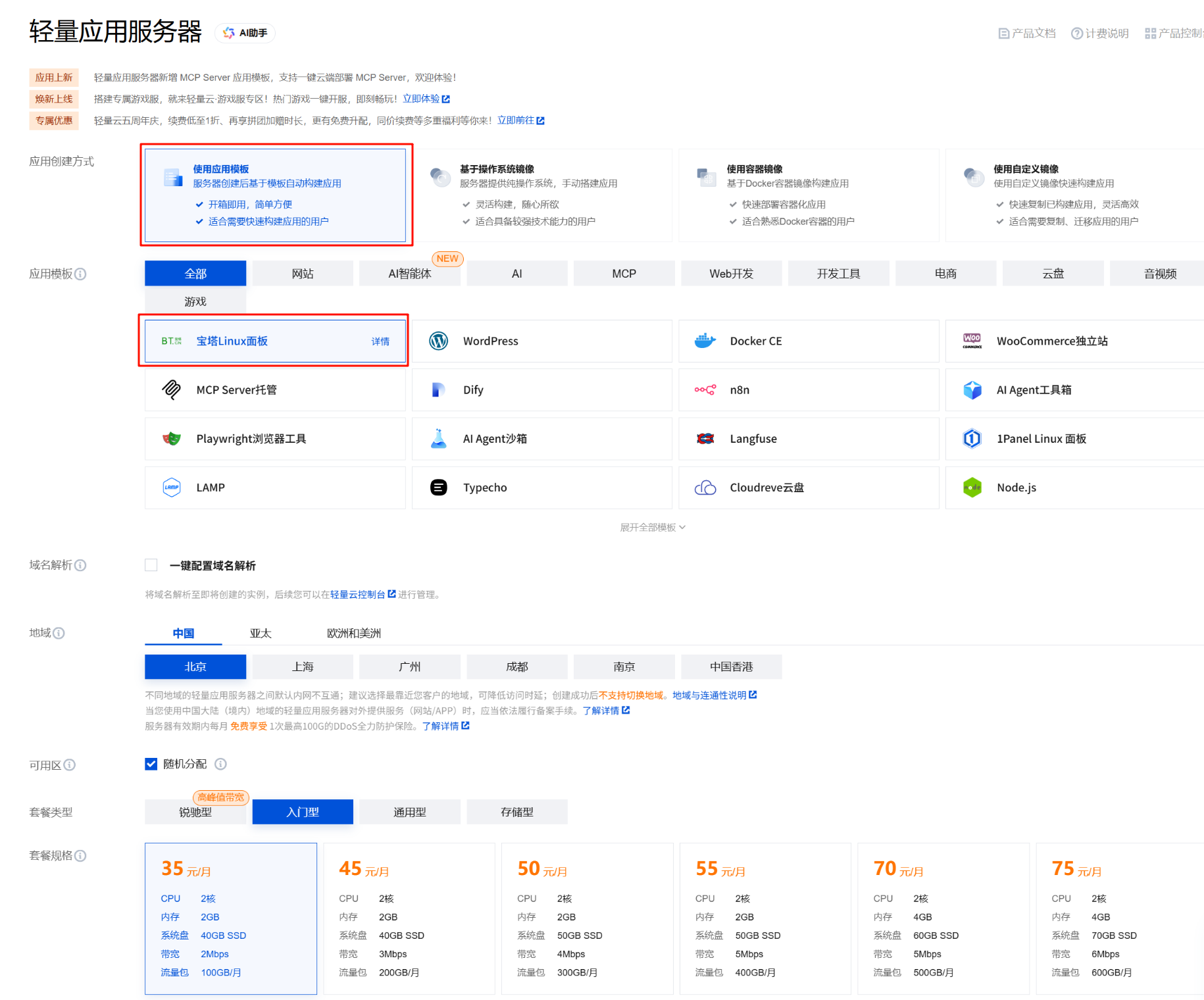Select the 70 元/月 plan card

click(x=943, y=918)
